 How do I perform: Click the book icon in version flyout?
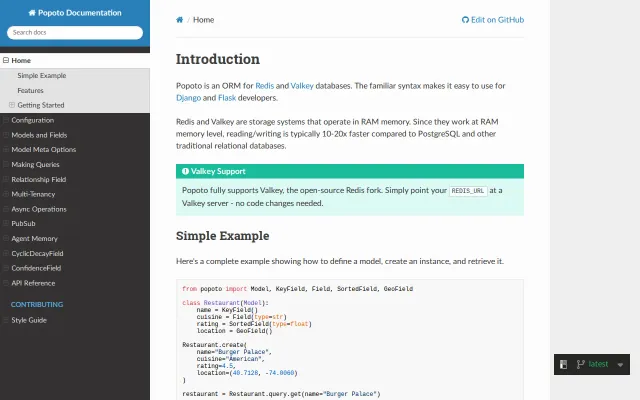tap(564, 364)
